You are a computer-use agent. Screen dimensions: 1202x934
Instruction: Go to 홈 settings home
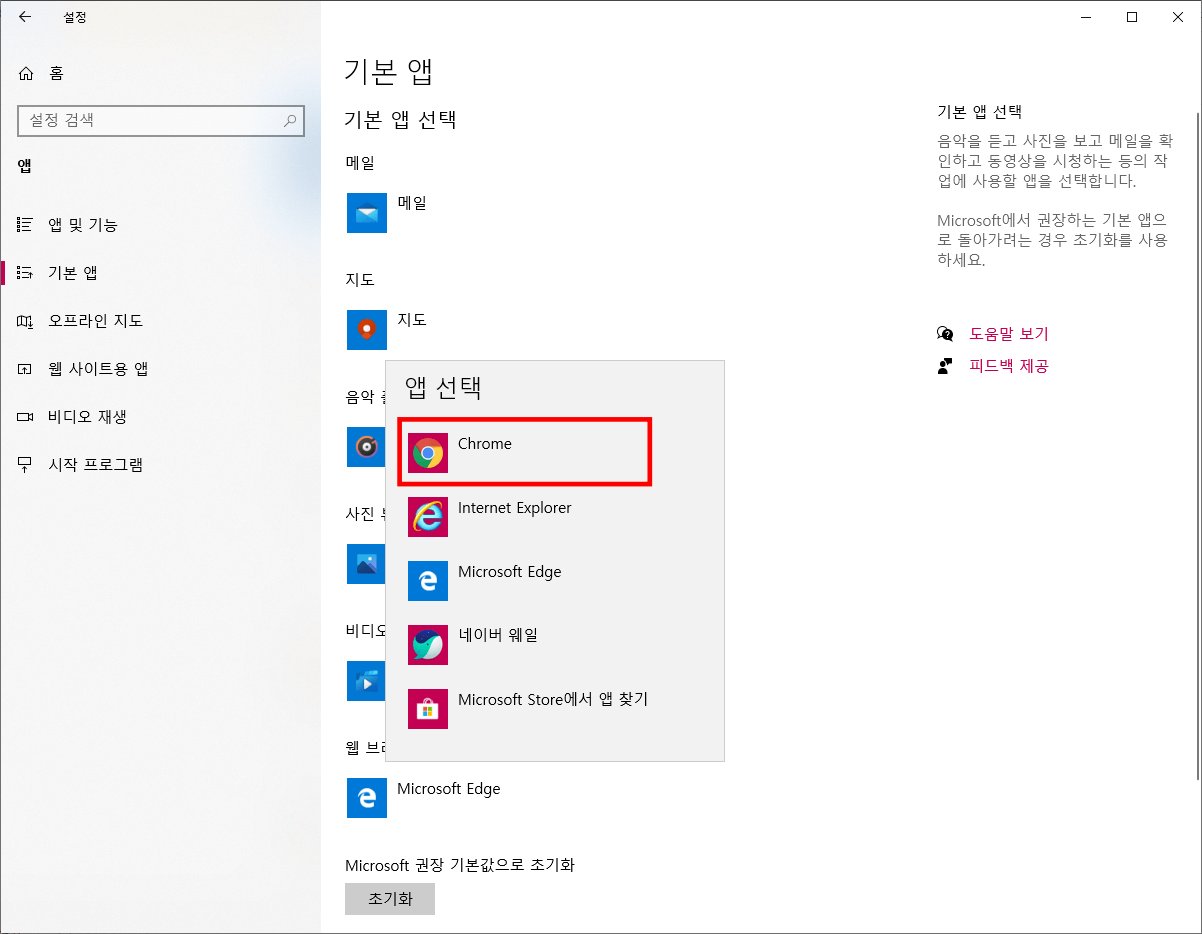(160, 73)
